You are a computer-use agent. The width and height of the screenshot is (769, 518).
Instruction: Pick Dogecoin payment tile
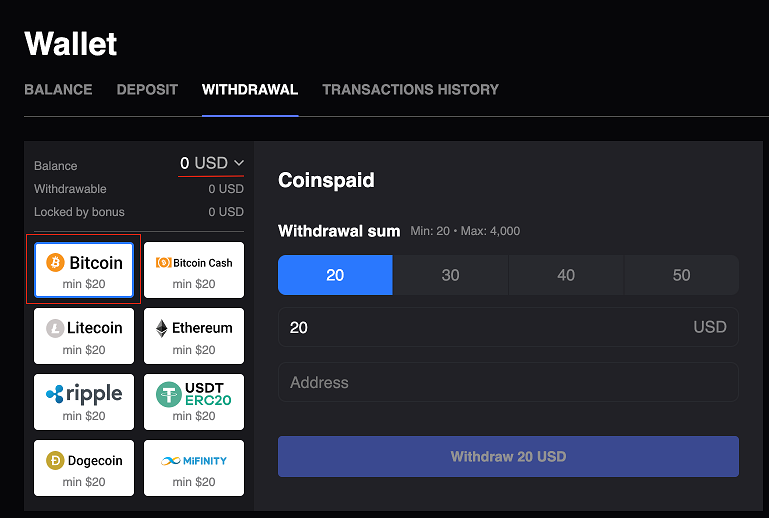pyautogui.click(x=84, y=468)
